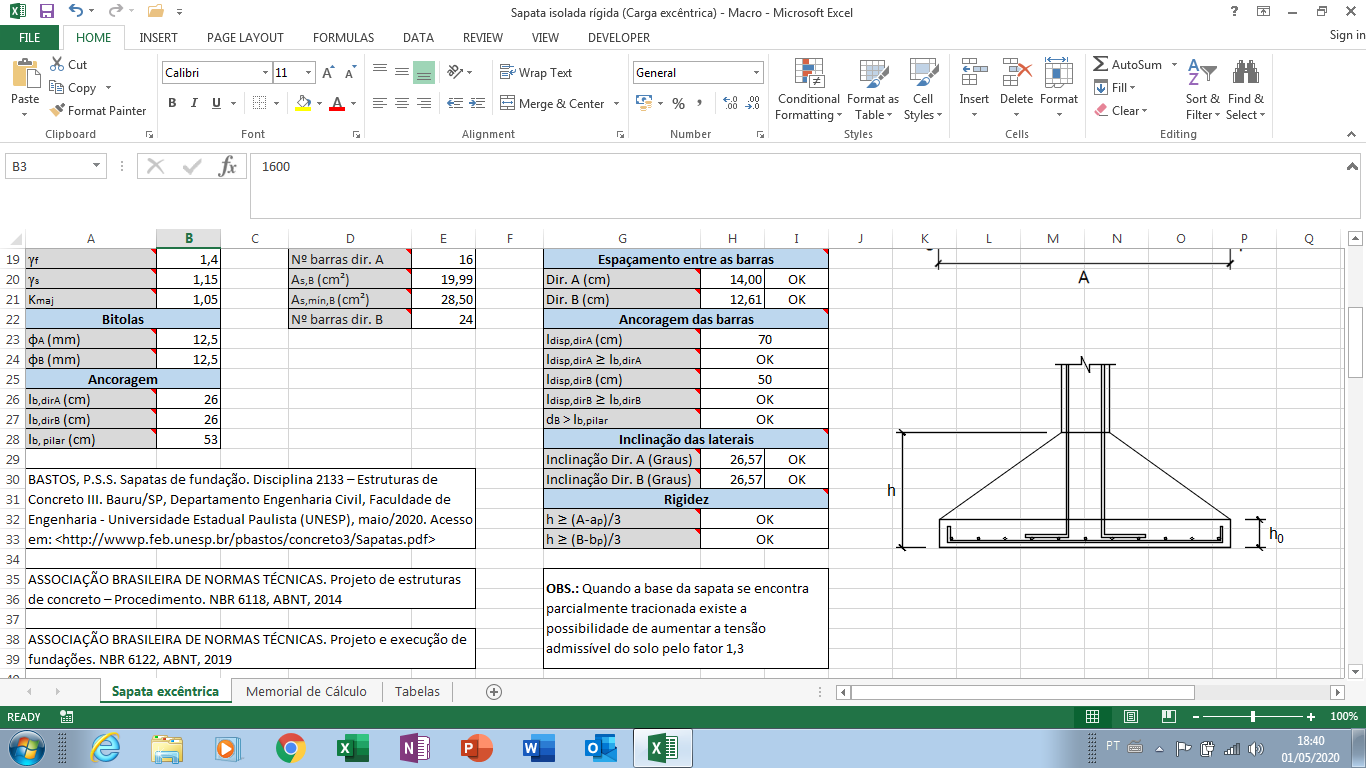Adjust the zoom slider
Screen dimensions: 1366x768
1253,717
